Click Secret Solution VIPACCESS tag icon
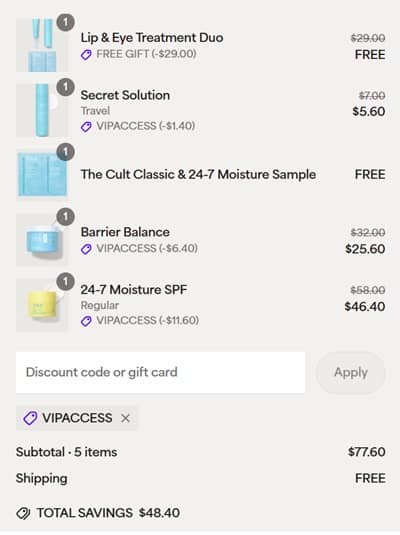Viewport: 400px width, 535px height. point(86,127)
